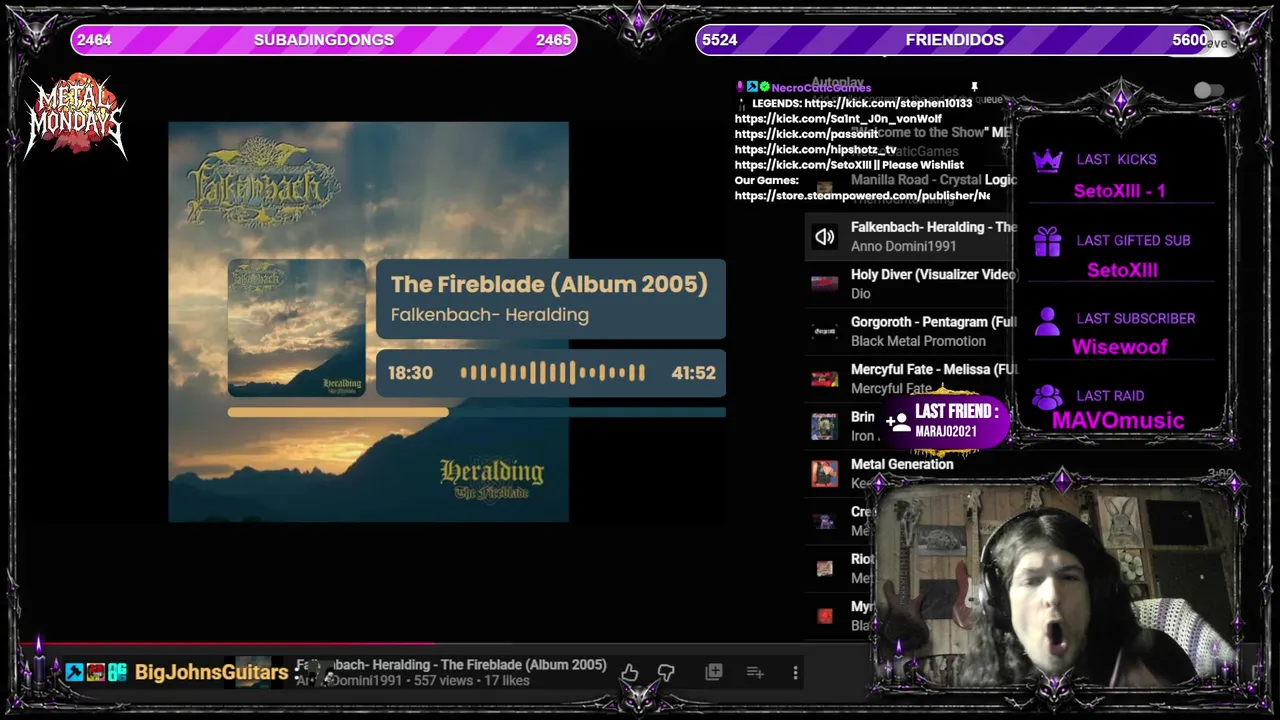
Task: Open the Gorgoroth Pentagram queue thumbnail
Action: coord(824,331)
